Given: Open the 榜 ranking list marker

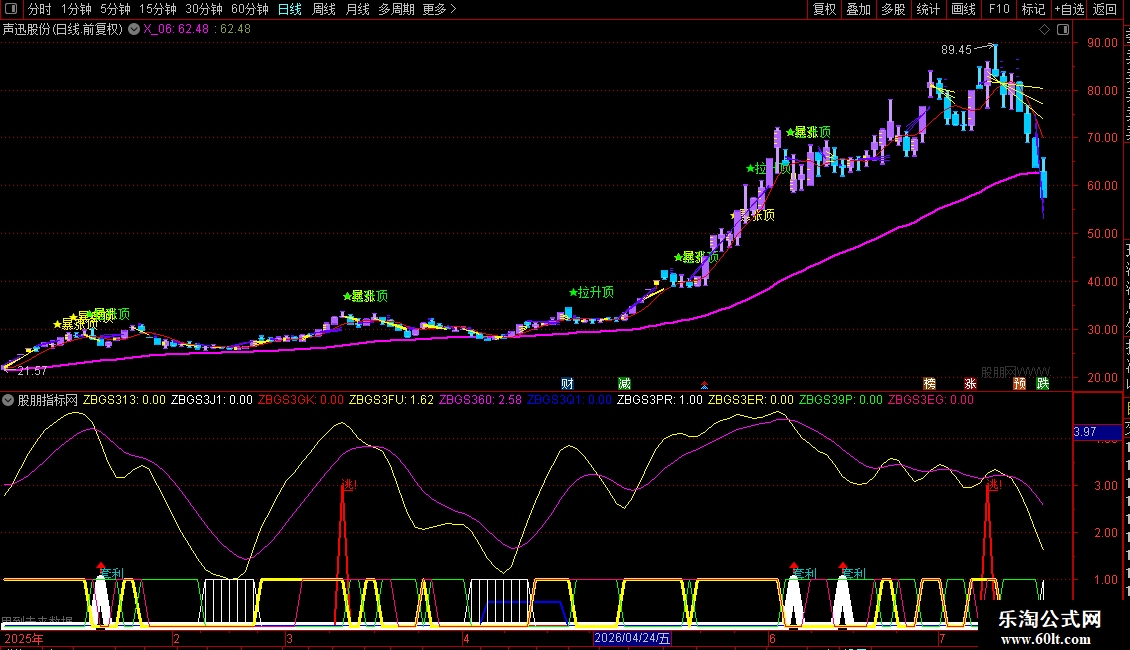Looking at the screenshot, I should (930, 383).
